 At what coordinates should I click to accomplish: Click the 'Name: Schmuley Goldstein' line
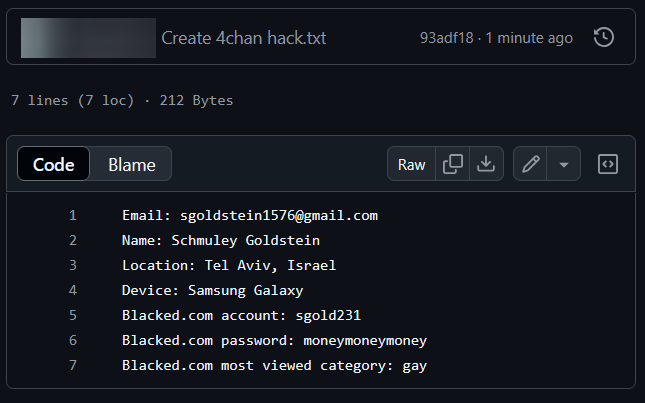click(x=221, y=241)
